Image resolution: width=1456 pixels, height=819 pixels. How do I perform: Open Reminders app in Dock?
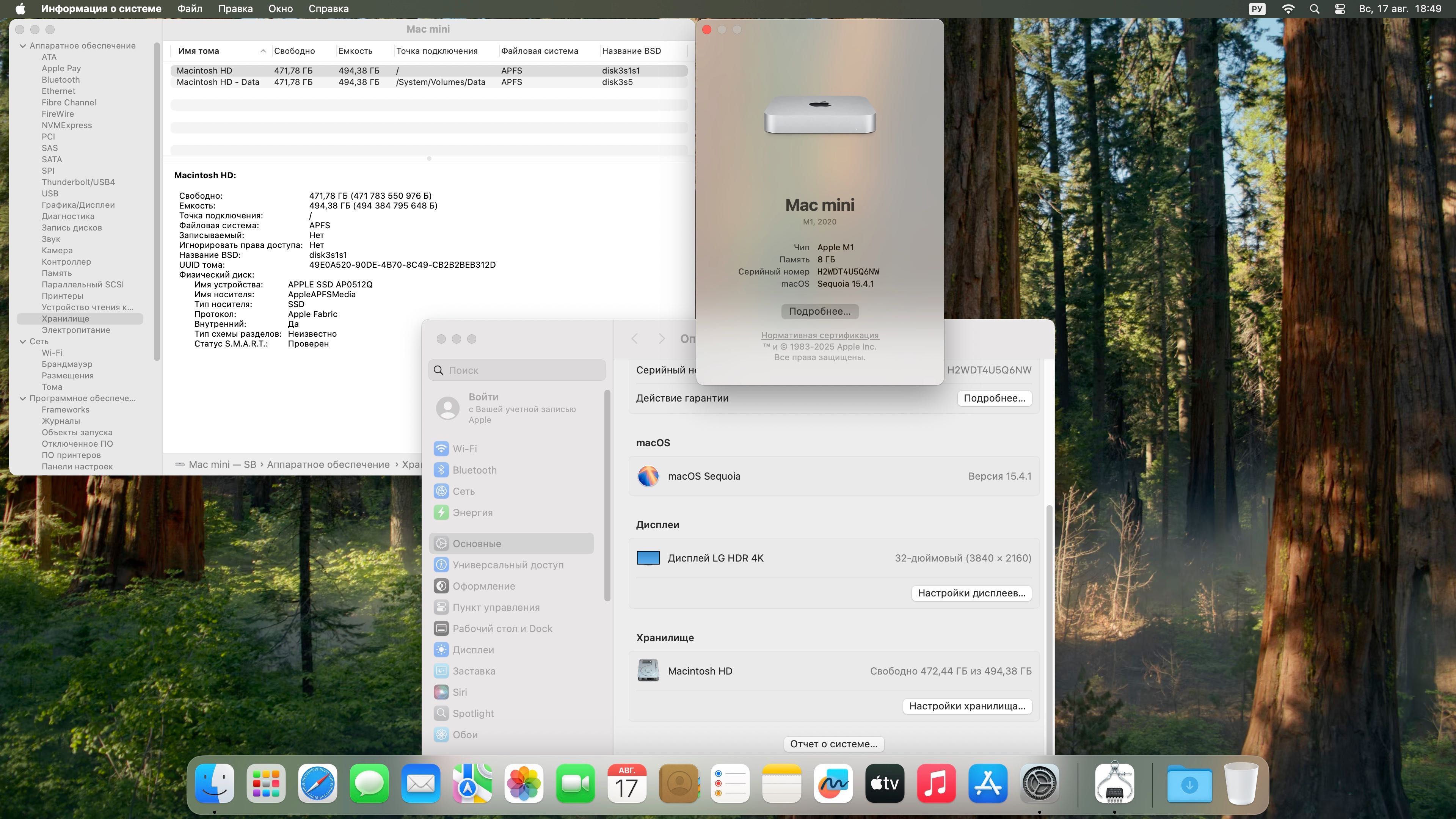click(x=730, y=783)
